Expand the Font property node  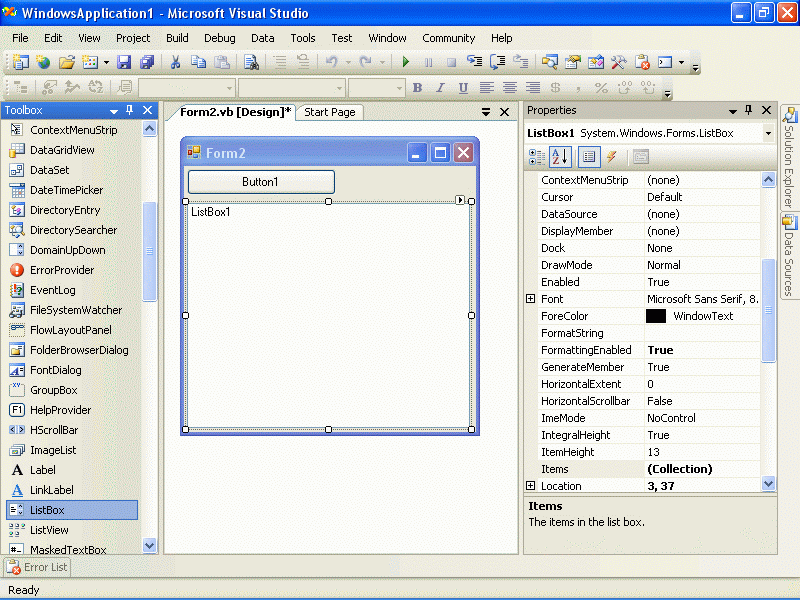click(x=531, y=299)
